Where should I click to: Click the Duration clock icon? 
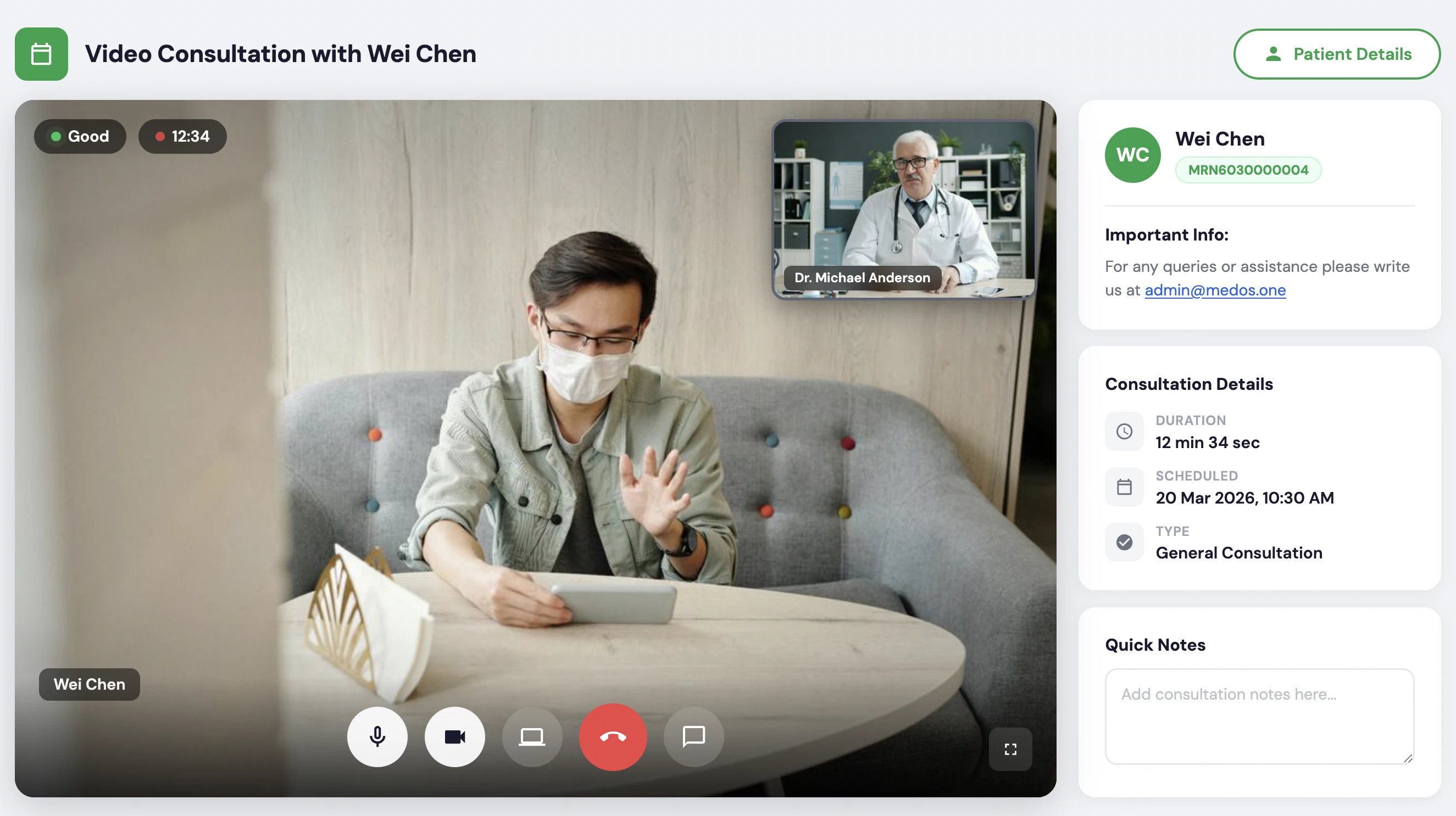(1124, 432)
